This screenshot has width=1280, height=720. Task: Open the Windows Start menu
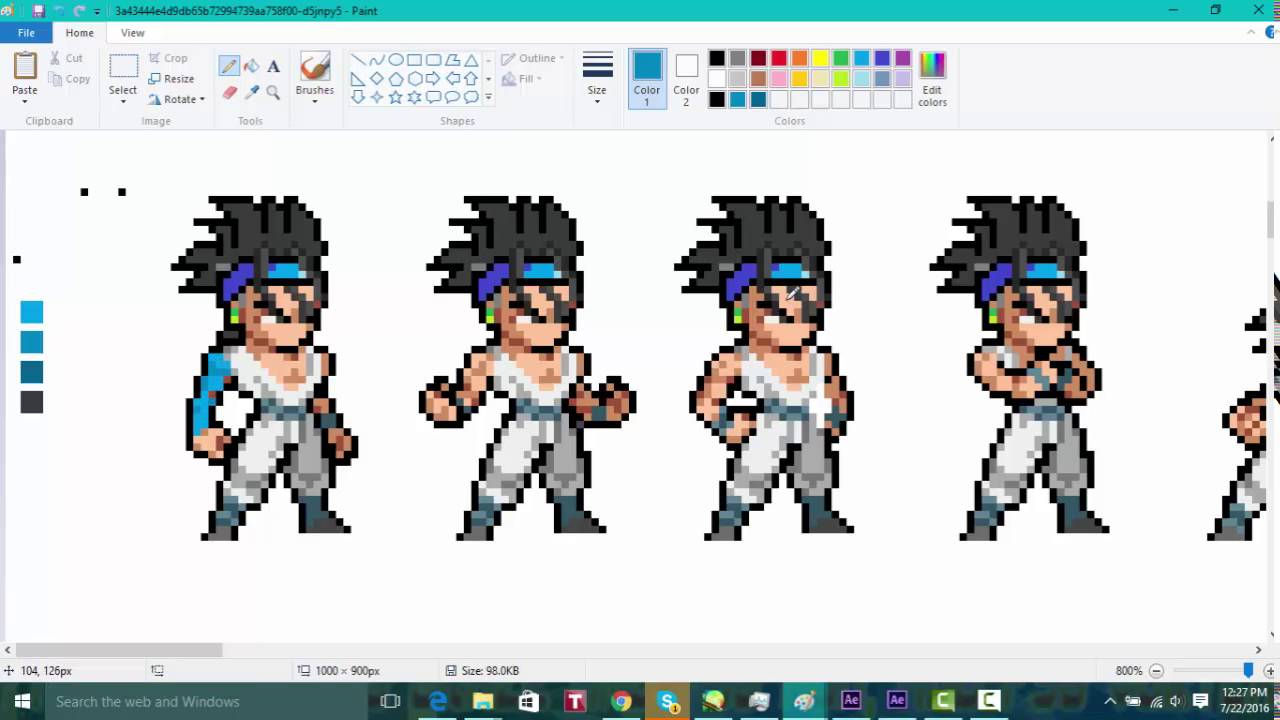click(x=22, y=701)
